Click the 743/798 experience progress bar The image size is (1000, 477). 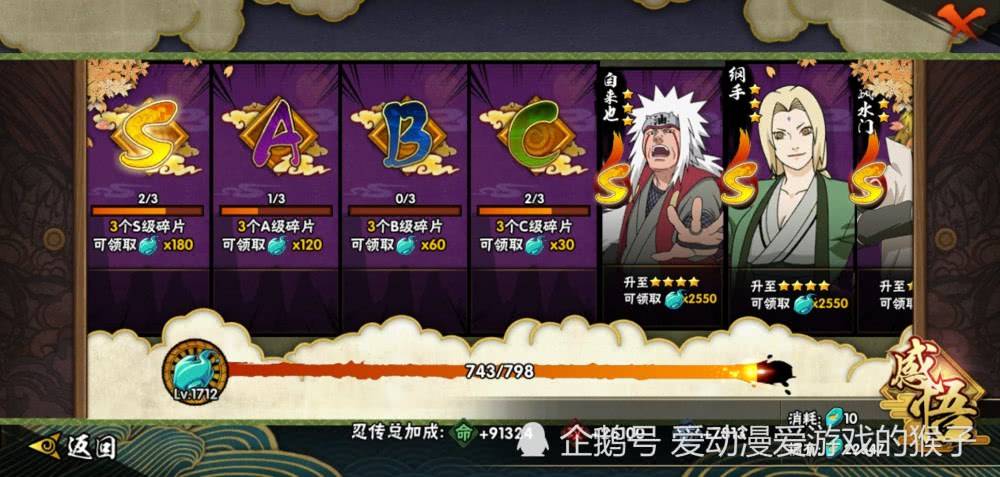[x=497, y=371]
